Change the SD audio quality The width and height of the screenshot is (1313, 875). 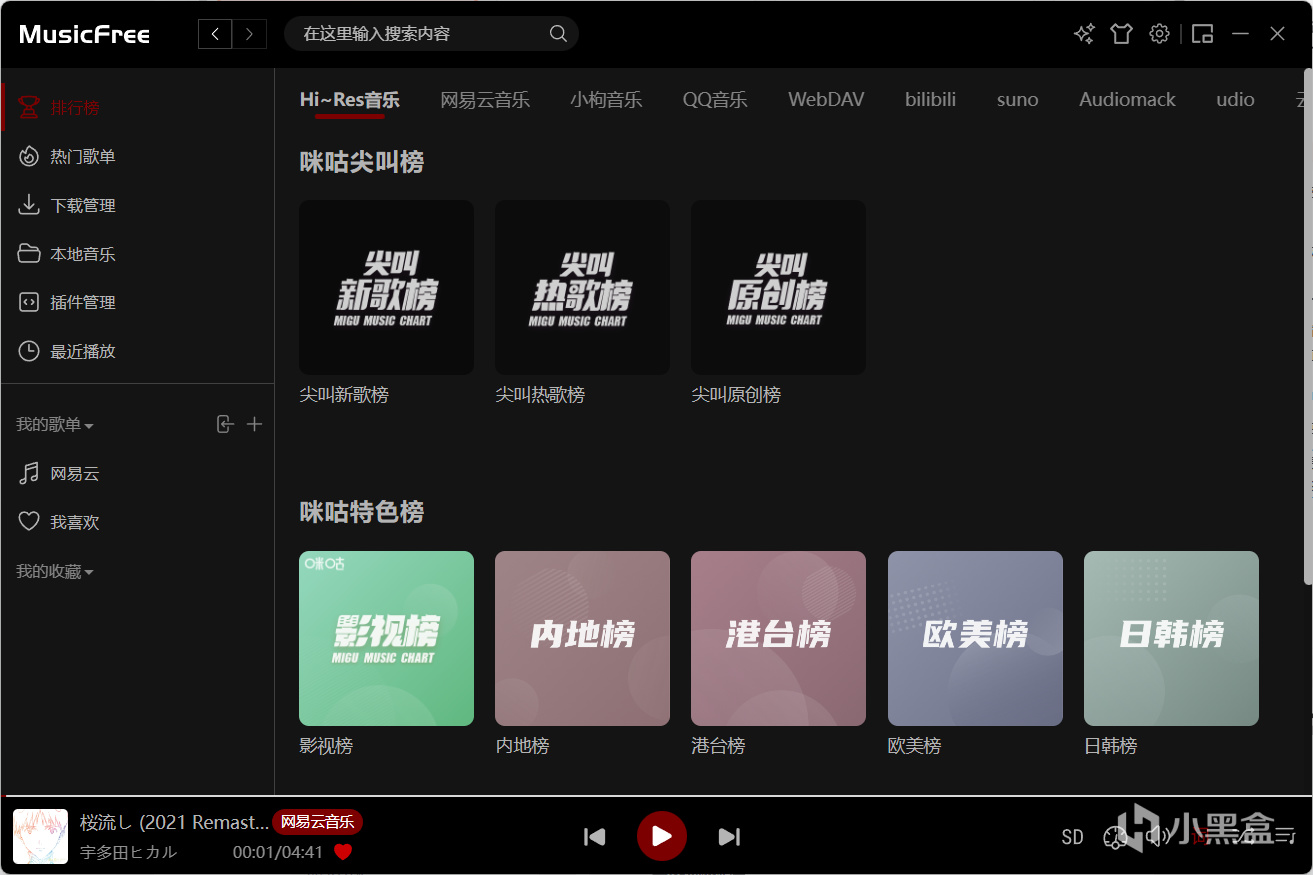click(1072, 837)
